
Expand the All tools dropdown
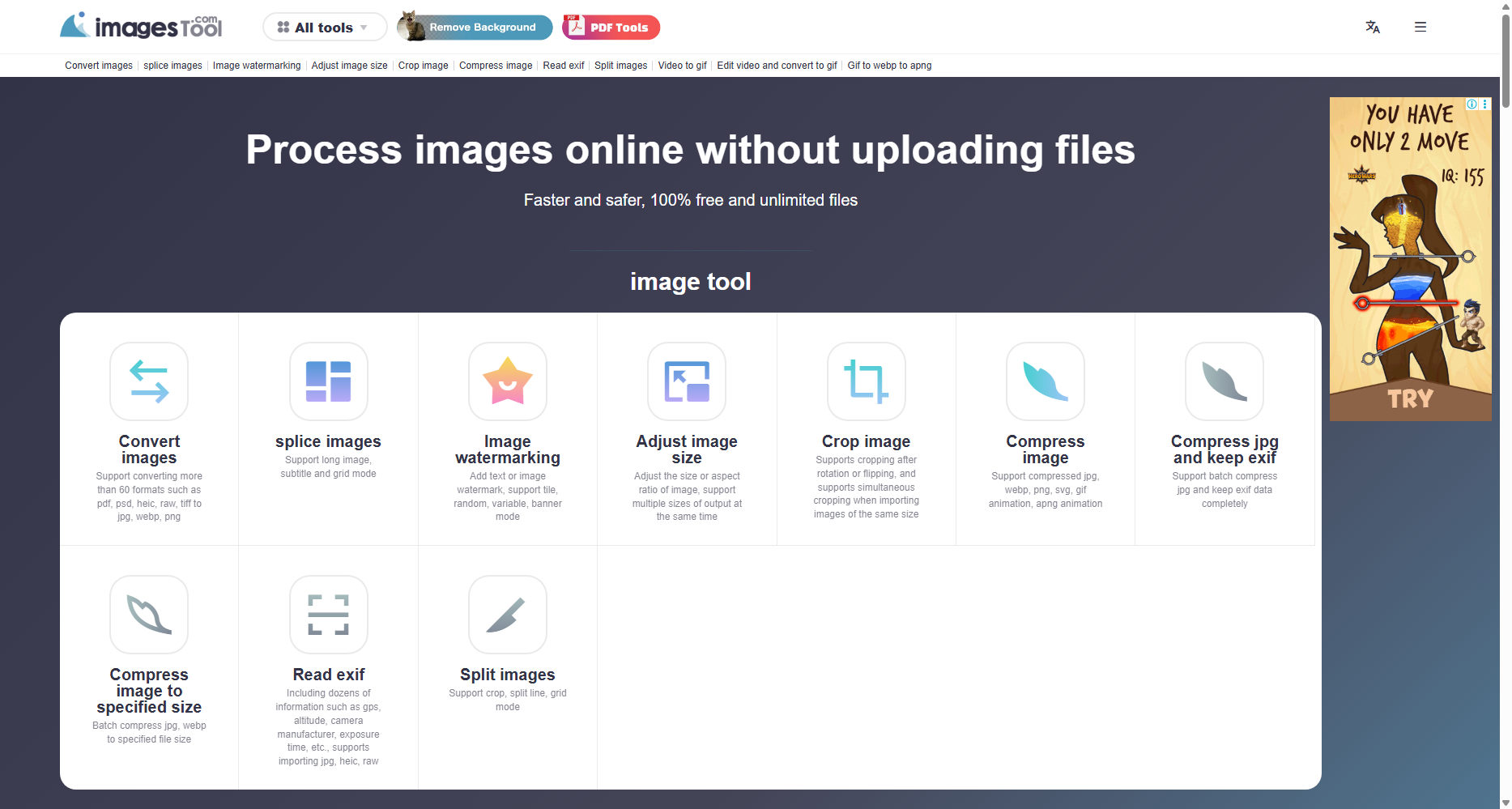[325, 27]
